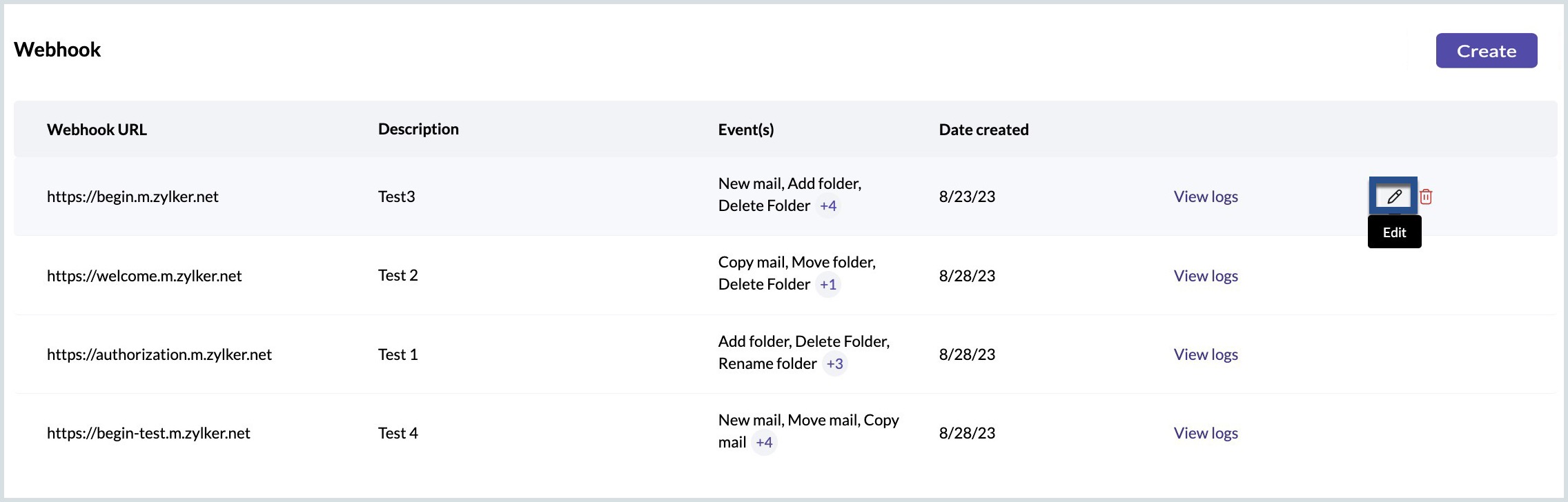Screen dimensions: 1568x502
Task: Click the 8/23/23 date cell
Action: pos(967,197)
